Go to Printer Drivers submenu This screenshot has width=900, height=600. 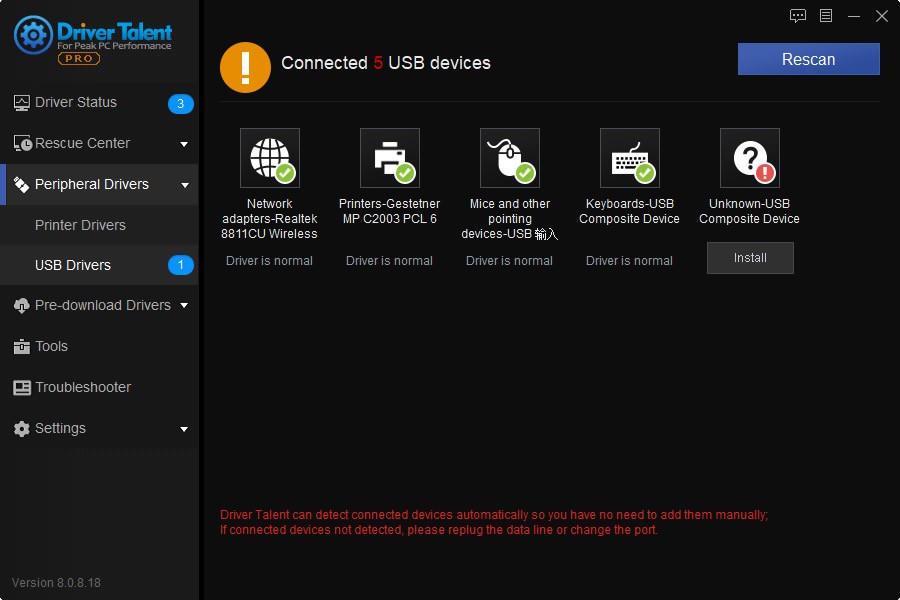pos(80,225)
